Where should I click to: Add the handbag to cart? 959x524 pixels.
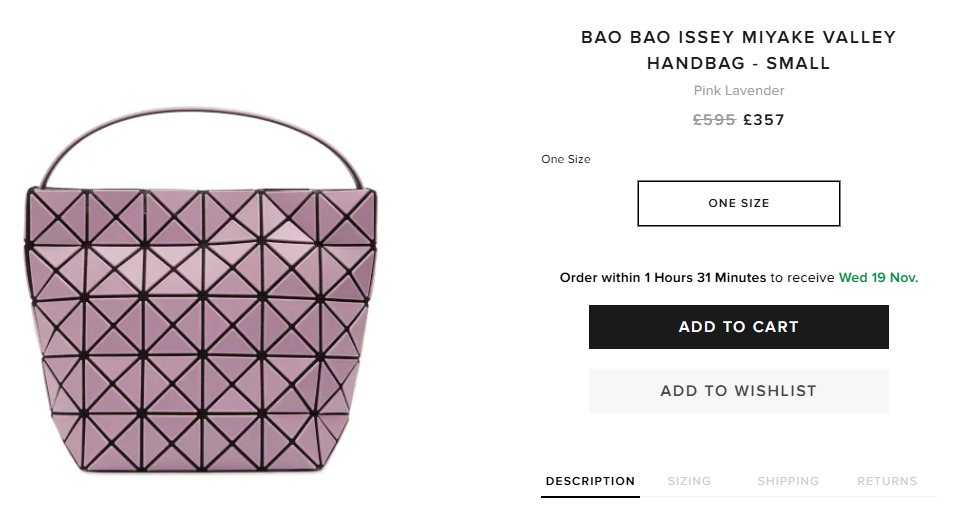click(738, 327)
